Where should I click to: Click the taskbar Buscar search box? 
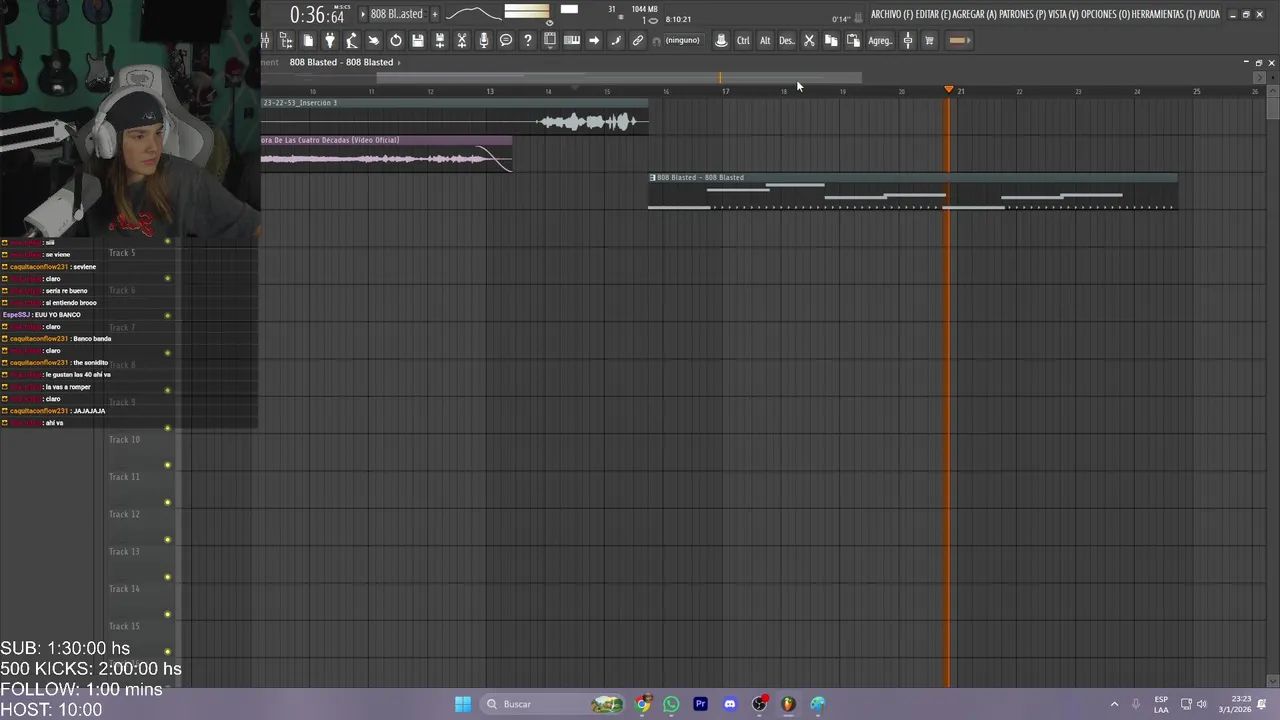[x=552, y=704]
